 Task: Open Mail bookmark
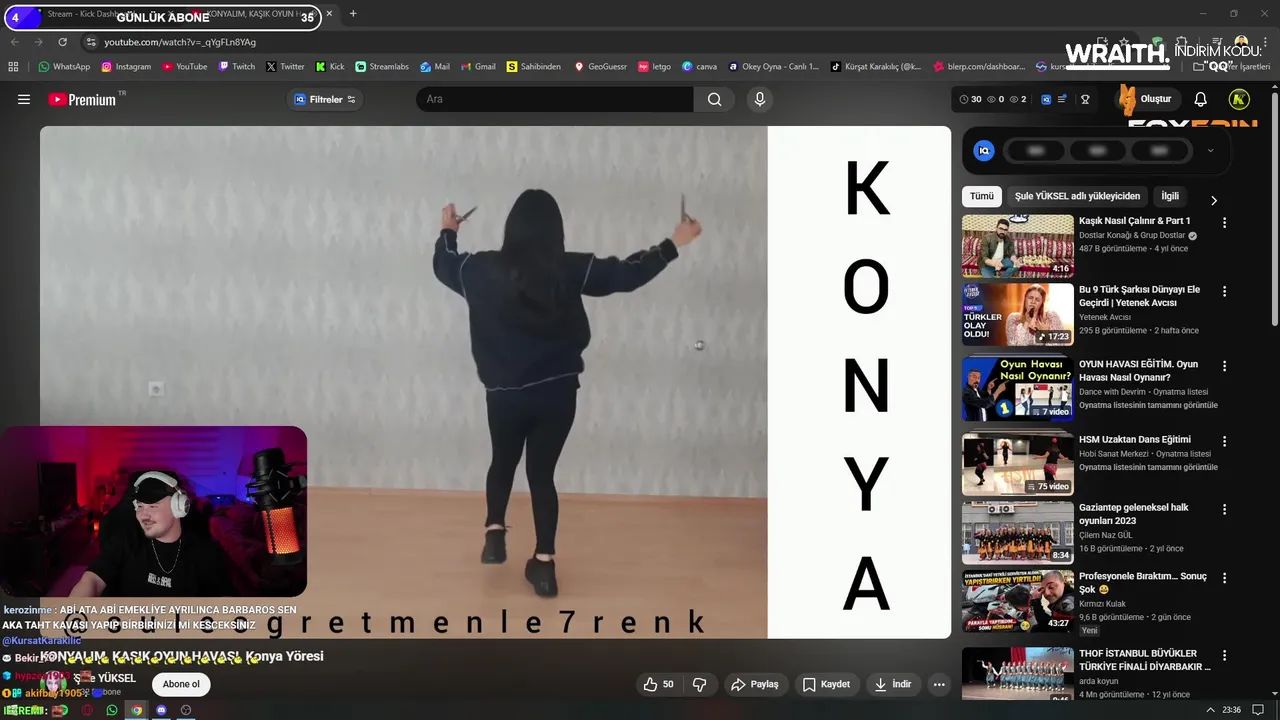435,67
